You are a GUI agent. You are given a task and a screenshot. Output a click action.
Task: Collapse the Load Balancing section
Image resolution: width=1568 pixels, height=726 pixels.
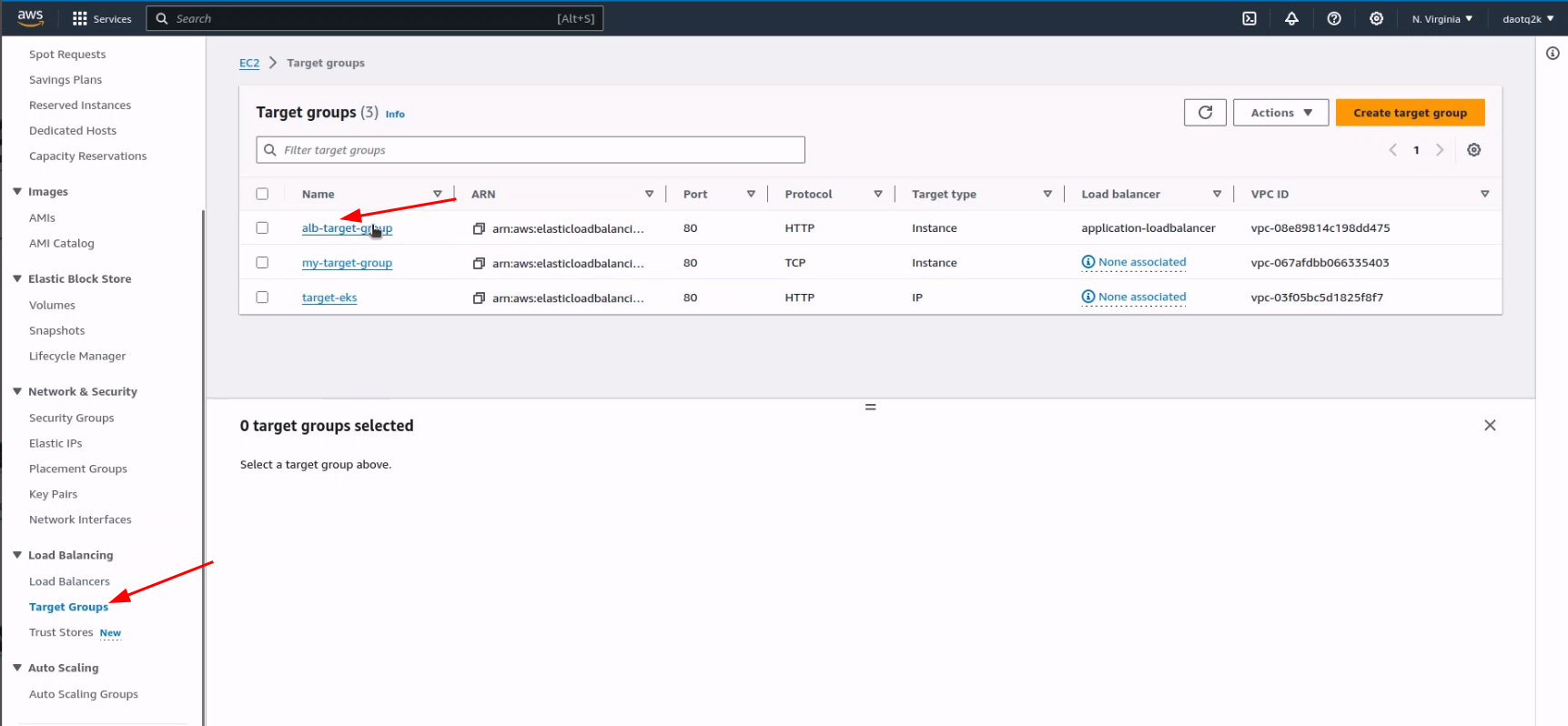click(17, 555)
